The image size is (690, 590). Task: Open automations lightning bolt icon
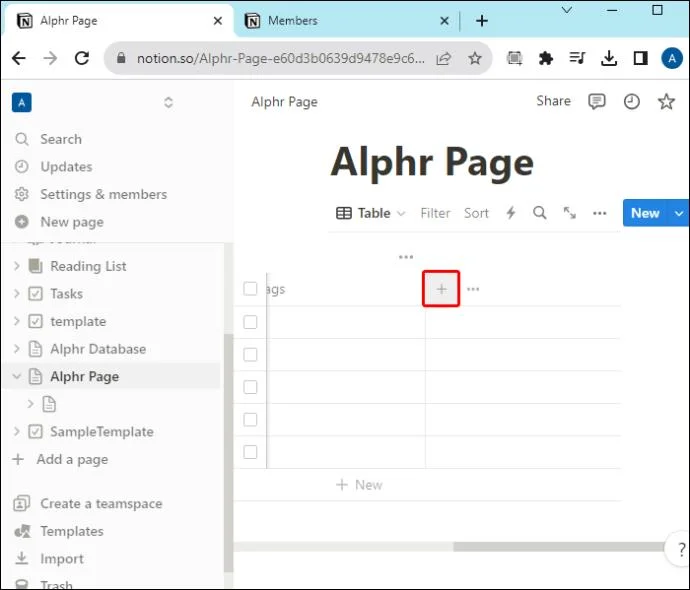(x=510, y=213)
